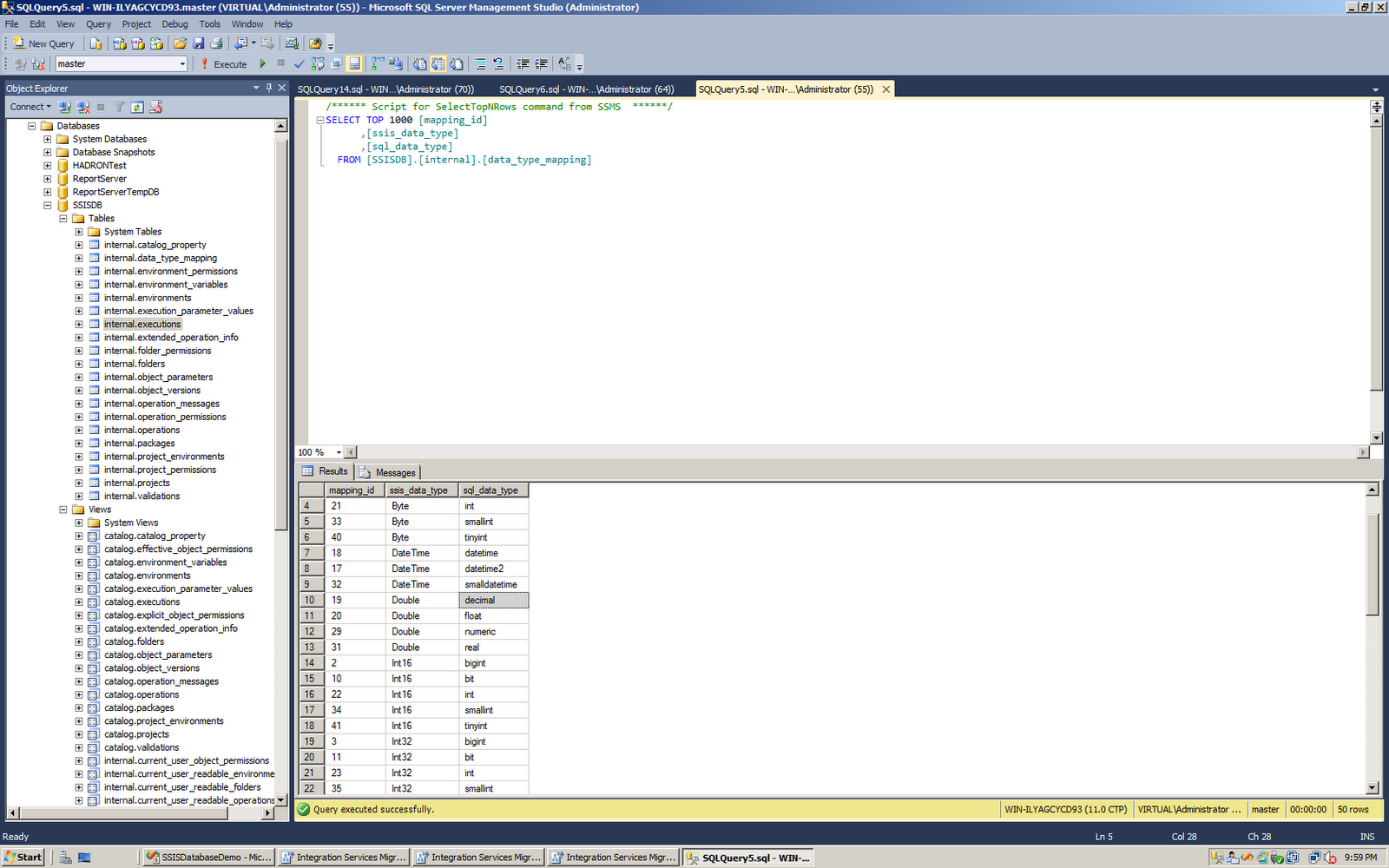The image size is (1389, 868).
Task: Refresh the Object Explorer tree
Action: click(x=137, y=107)
